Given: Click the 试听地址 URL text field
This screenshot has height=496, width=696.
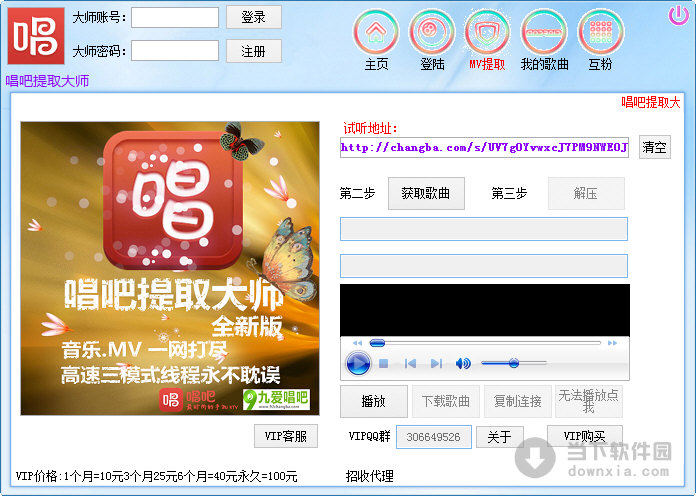Looking at the screenshot, I should (484, 147).
